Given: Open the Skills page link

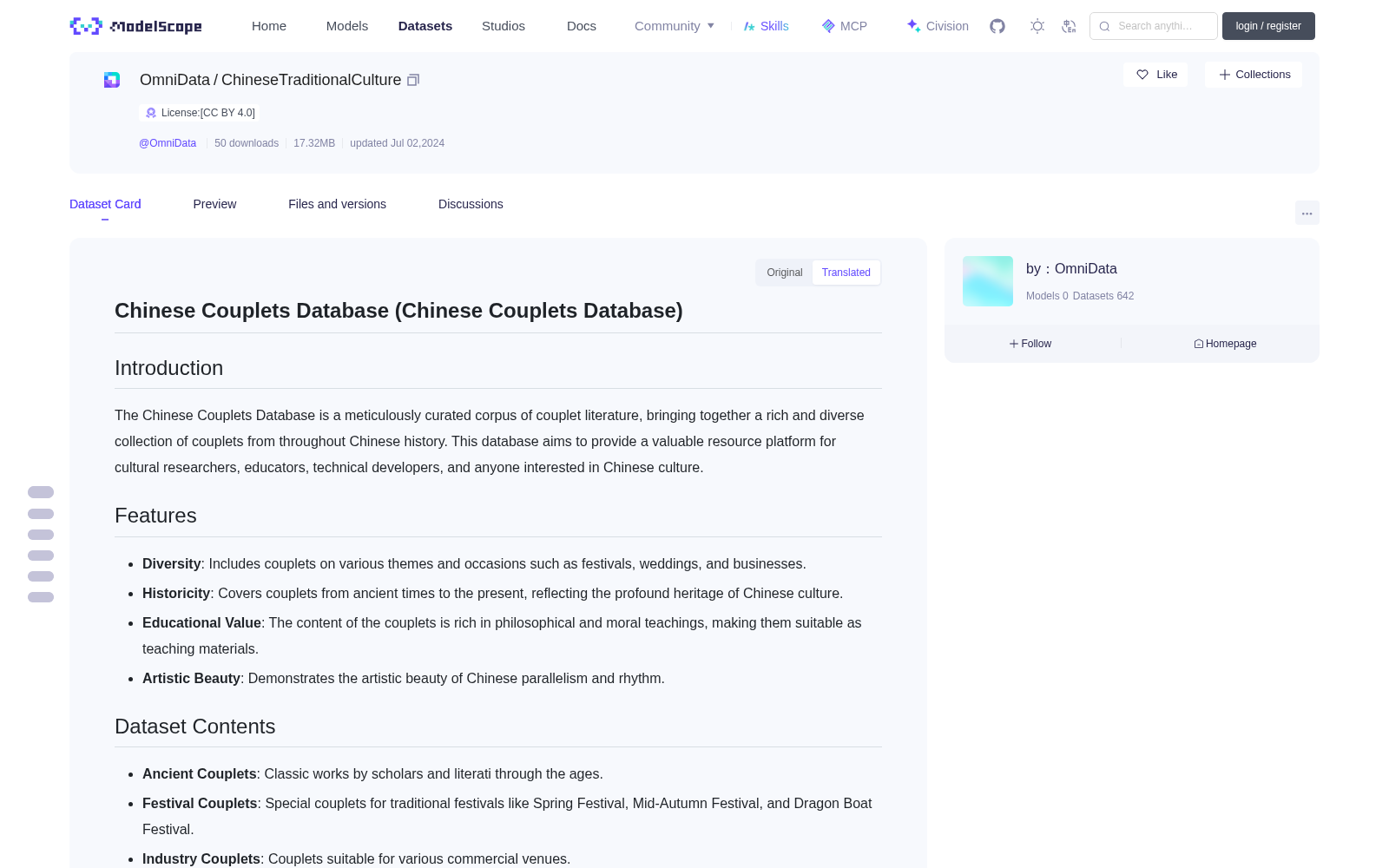Looking at the screenshot, I should pos(767,26).
